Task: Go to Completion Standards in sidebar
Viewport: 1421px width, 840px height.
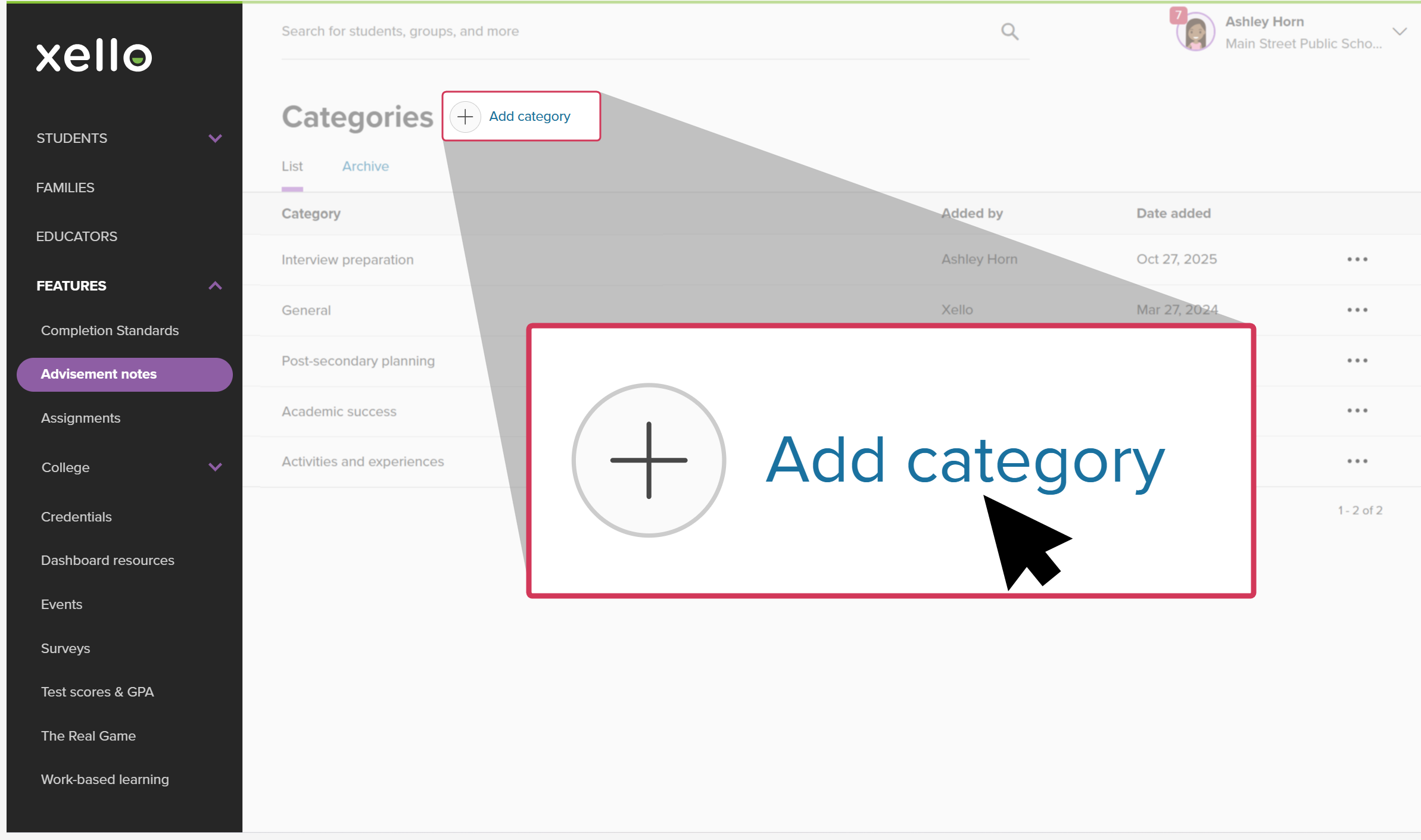Action: (x=110, y=330)
